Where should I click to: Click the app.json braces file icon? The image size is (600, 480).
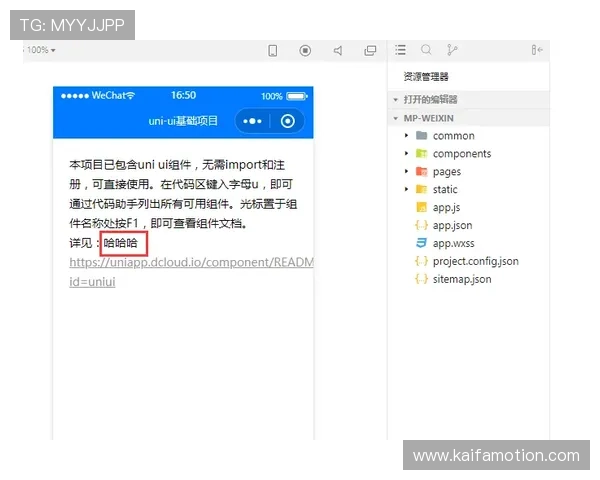(x=421, y=225)
